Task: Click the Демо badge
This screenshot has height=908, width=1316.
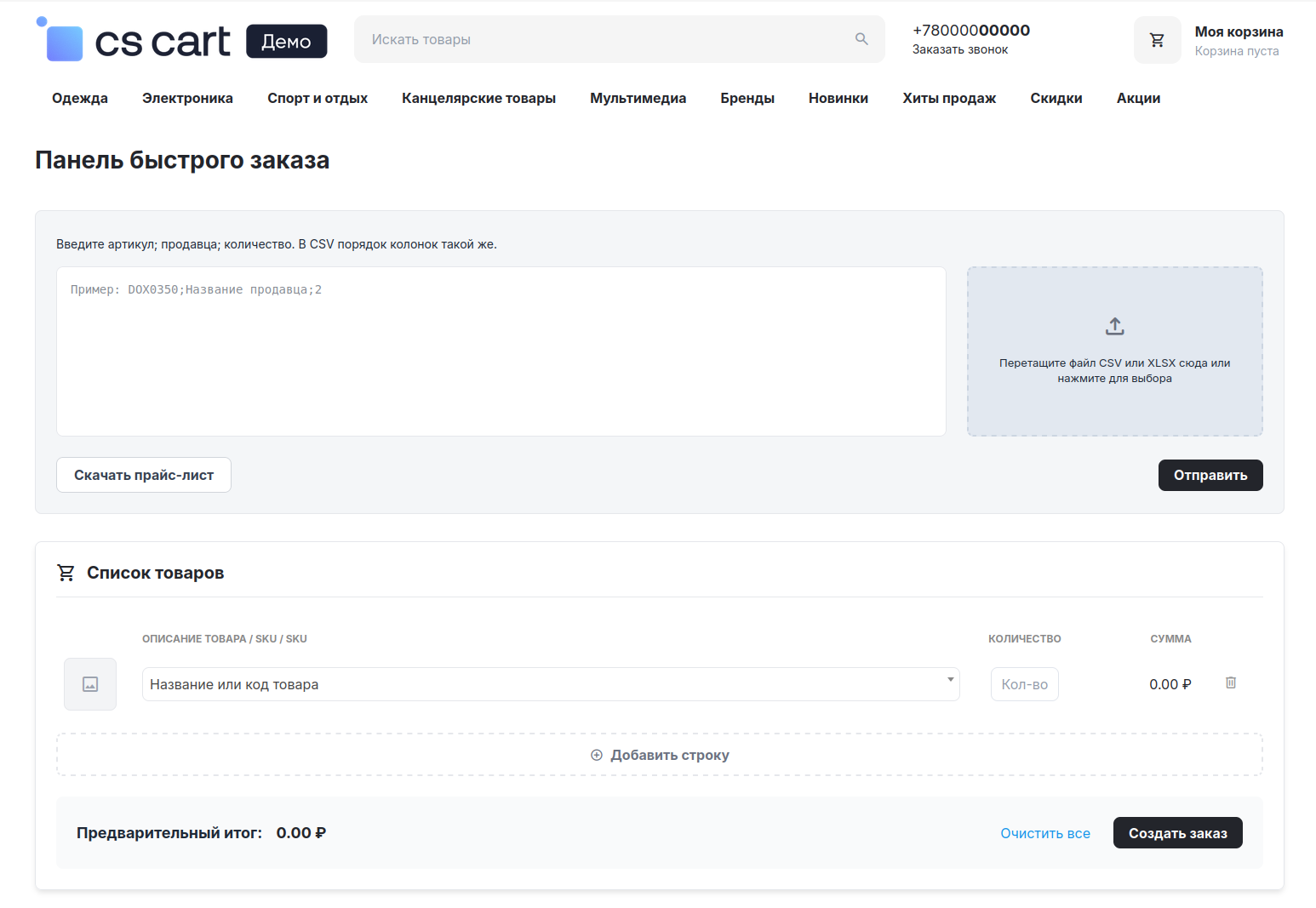Action: [x=287, y=41]
